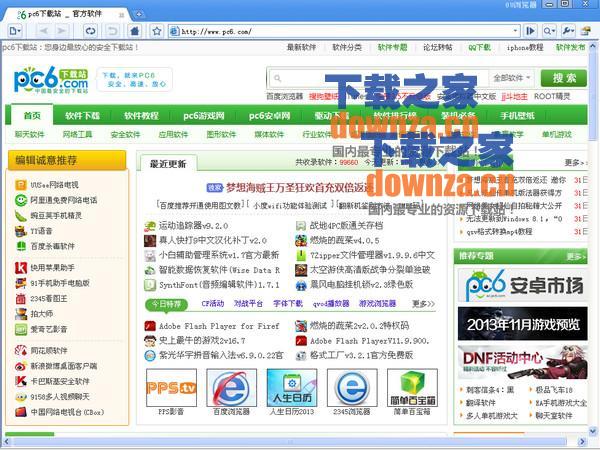Click the browser back arrow button
The image size is (600, 450).
(x=43, y=31)
